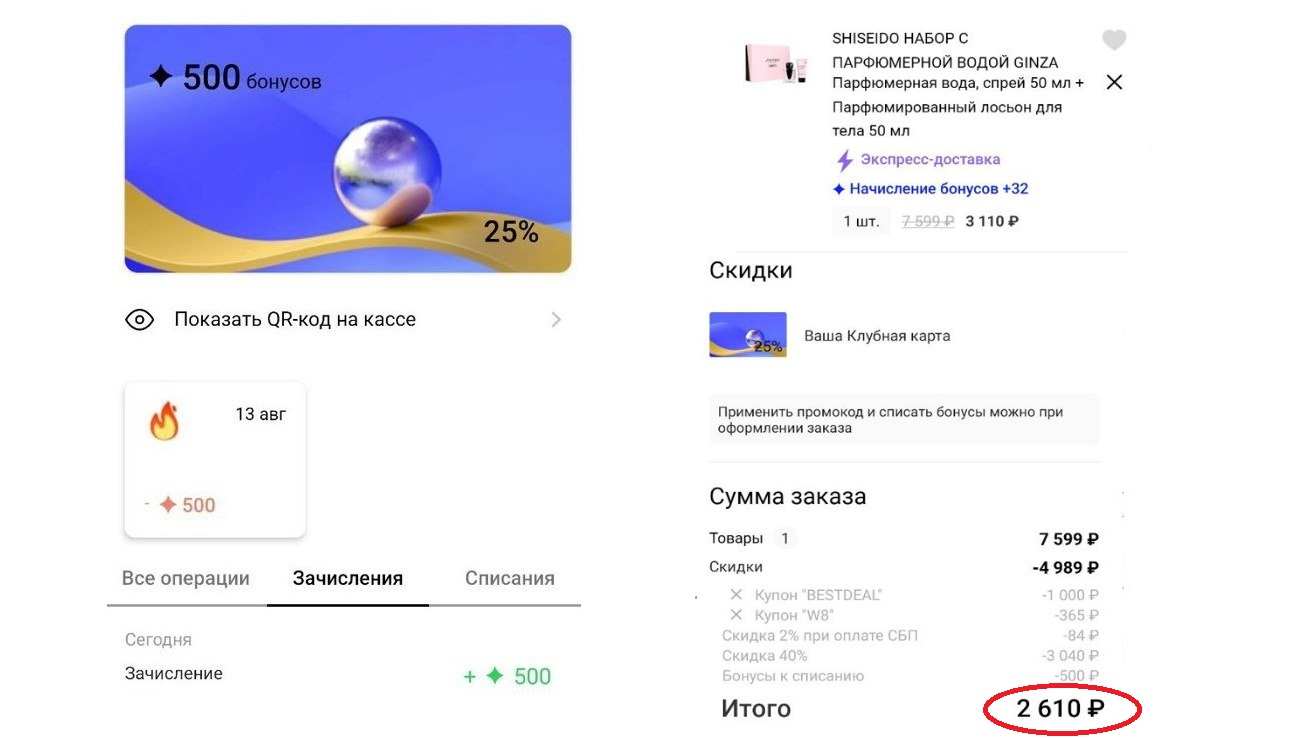Click the fire icon on the 13 авг card
The height and width of the screenshot is (738, 1296).
pos(164,422)
